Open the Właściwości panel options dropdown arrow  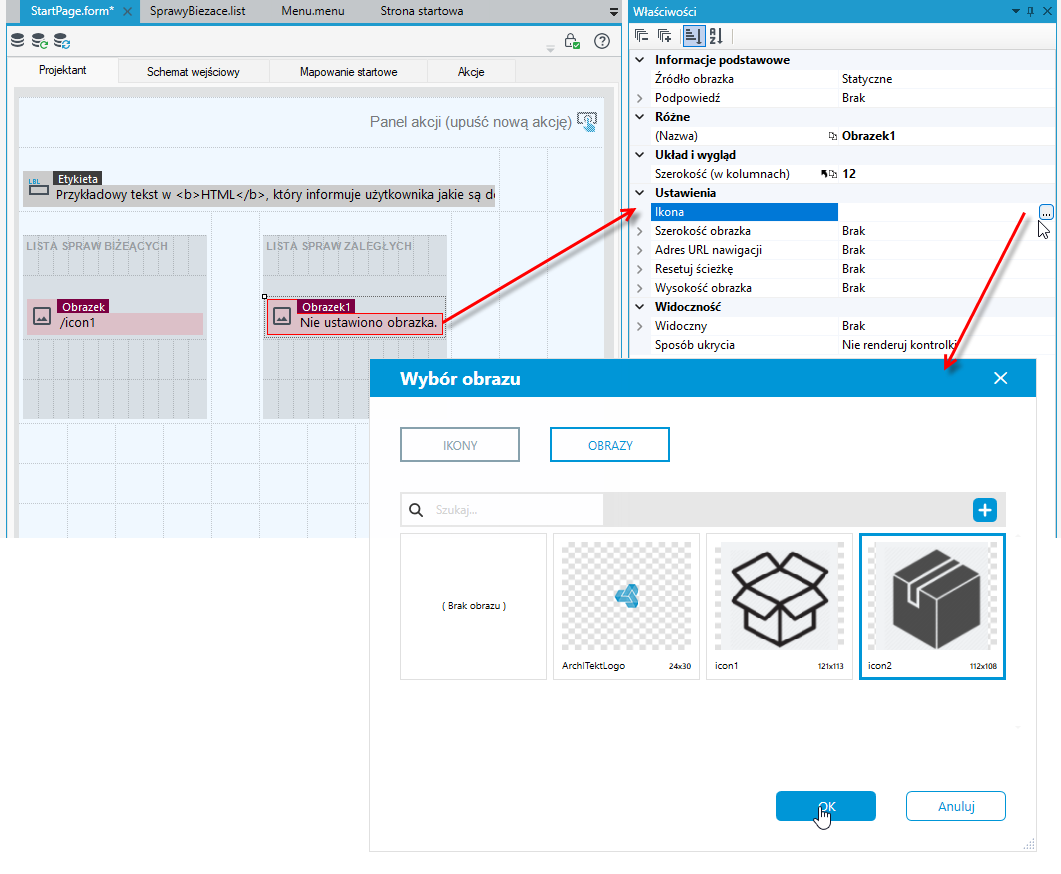(x=1016, y=12)
